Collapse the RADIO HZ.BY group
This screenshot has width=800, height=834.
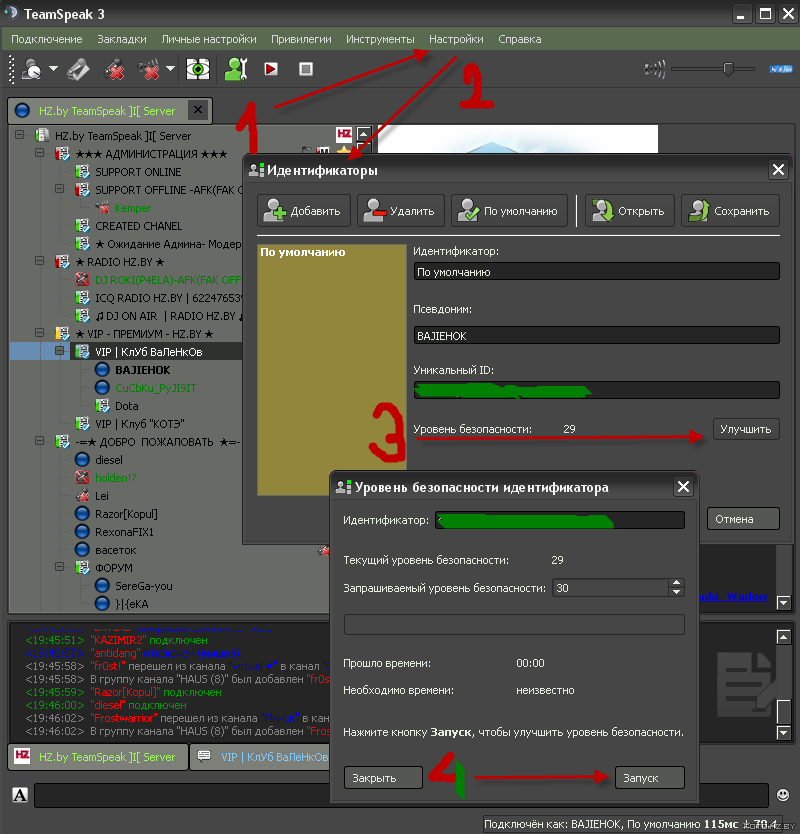tap(39, 261)
